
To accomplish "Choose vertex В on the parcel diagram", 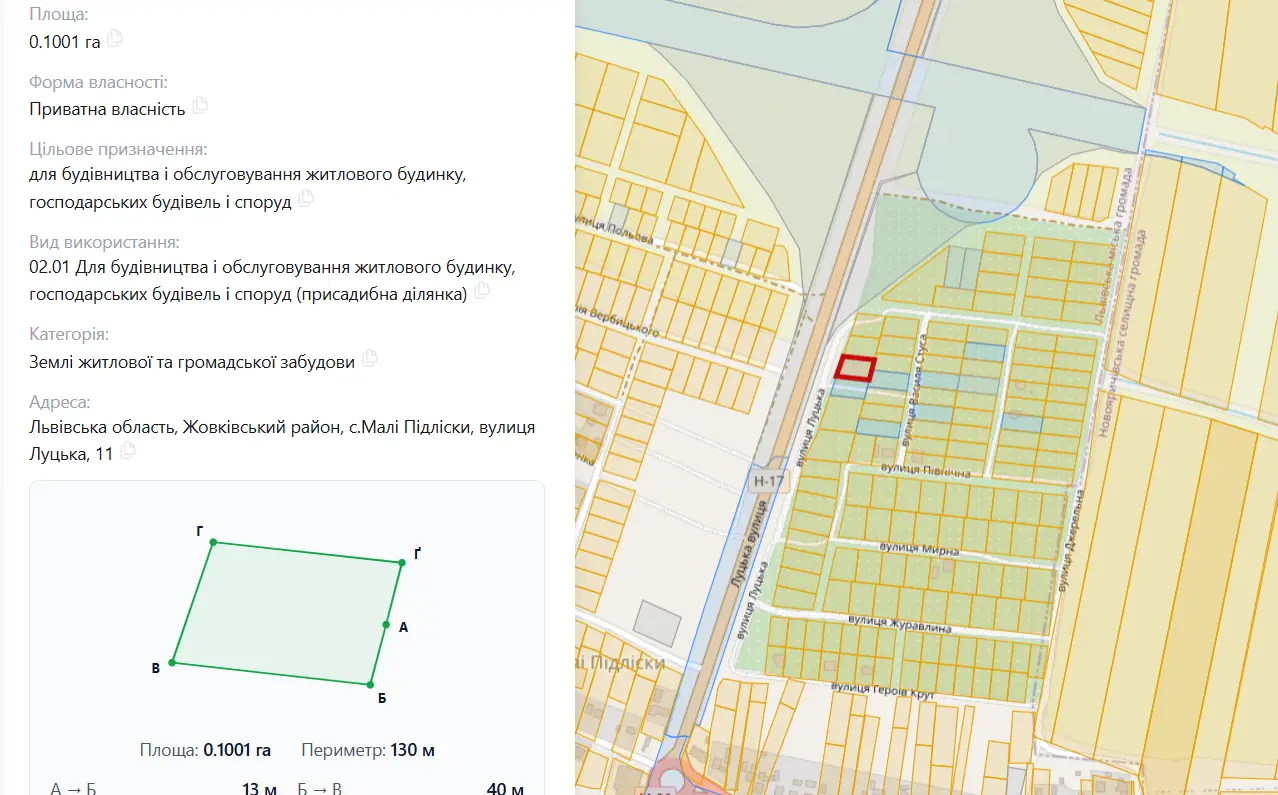I will click(x=173, y=662).
